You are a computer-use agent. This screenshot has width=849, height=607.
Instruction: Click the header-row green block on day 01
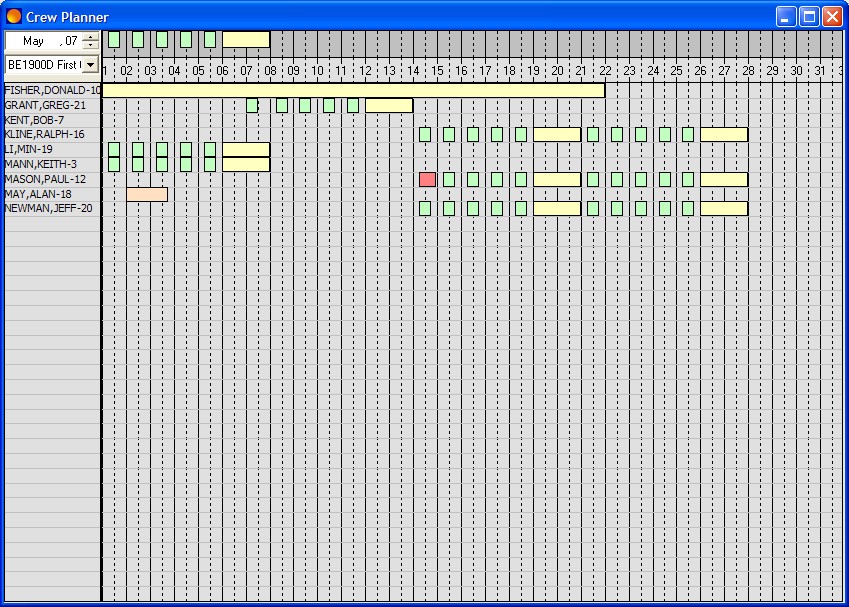(114, 40)
